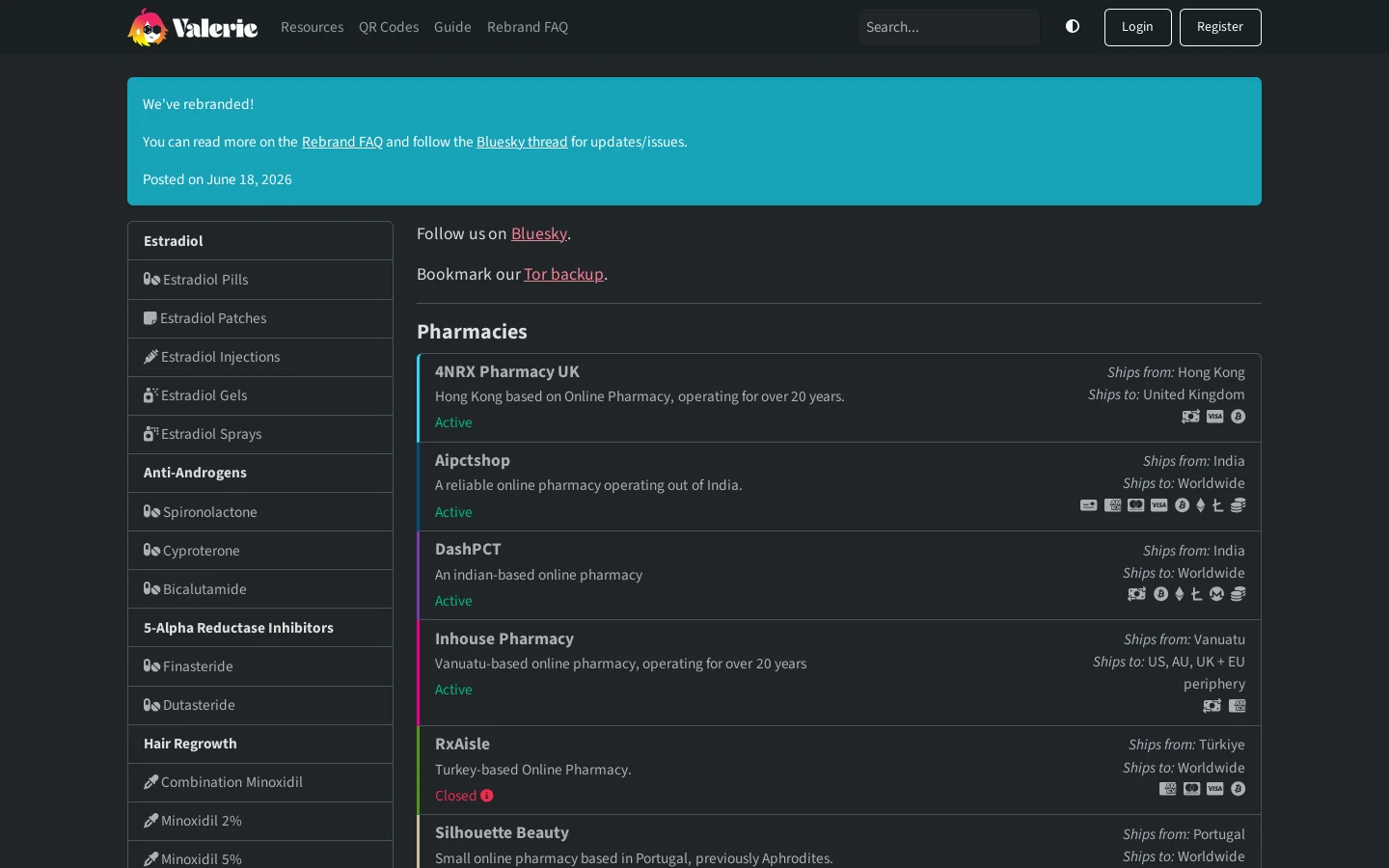Open Estradiol Patches in the sidebar
Viewport: 1389px width, 868px height.
pos(260,318)
